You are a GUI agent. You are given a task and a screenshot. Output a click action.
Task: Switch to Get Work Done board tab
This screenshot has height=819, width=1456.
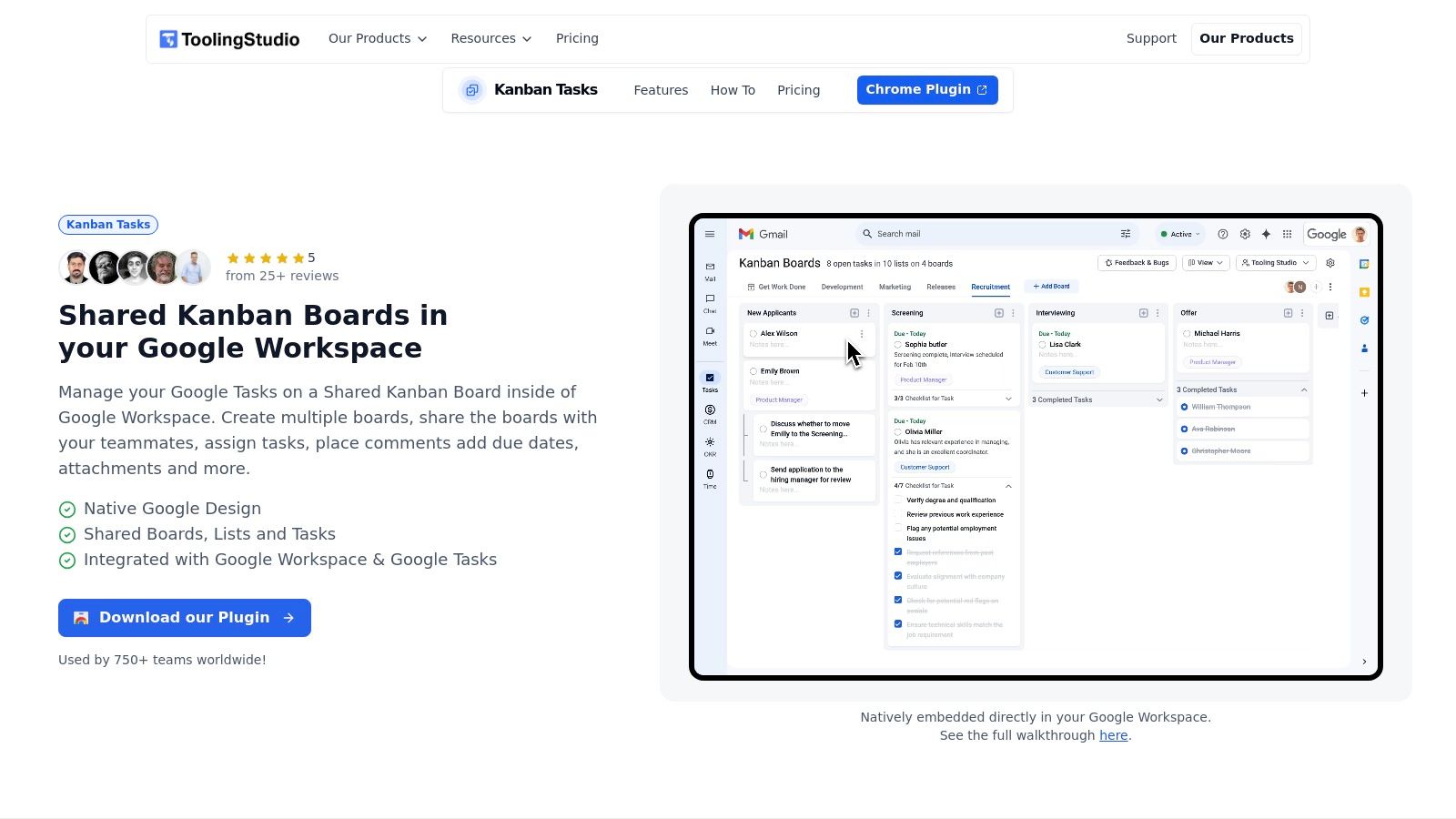[x=776, y=287]
